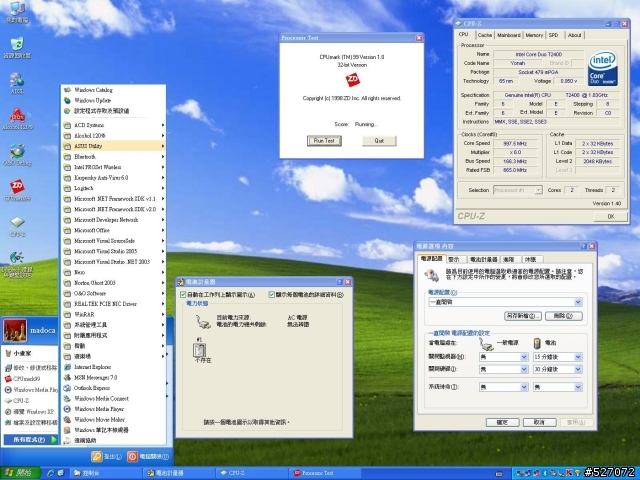Click 另存新檔 button in power options

pos(523,316)
